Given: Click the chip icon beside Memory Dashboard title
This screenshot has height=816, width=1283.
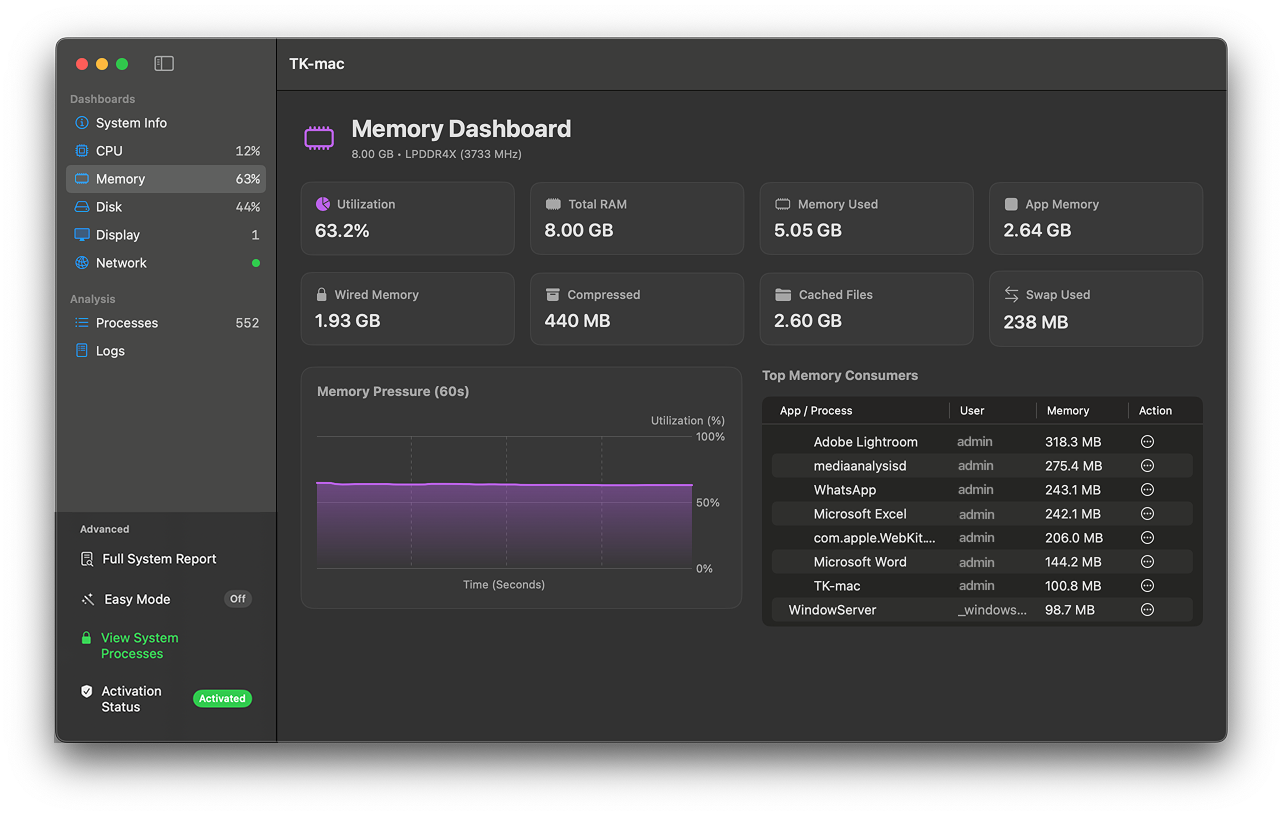Looking at the screenshot, I should click(319, 137).
